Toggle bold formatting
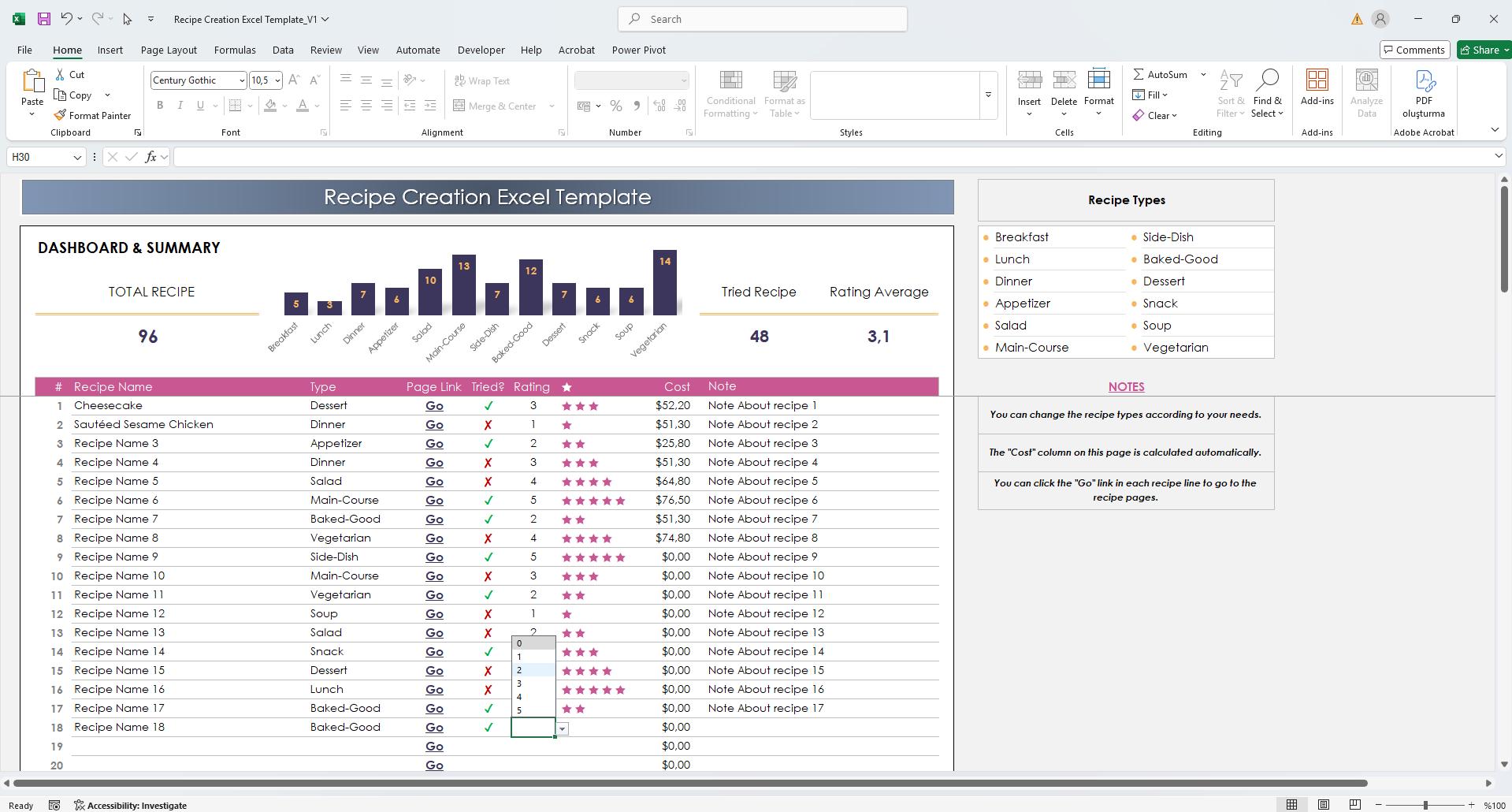Viewport: 1512px width, 812px height. click(160, 105)
